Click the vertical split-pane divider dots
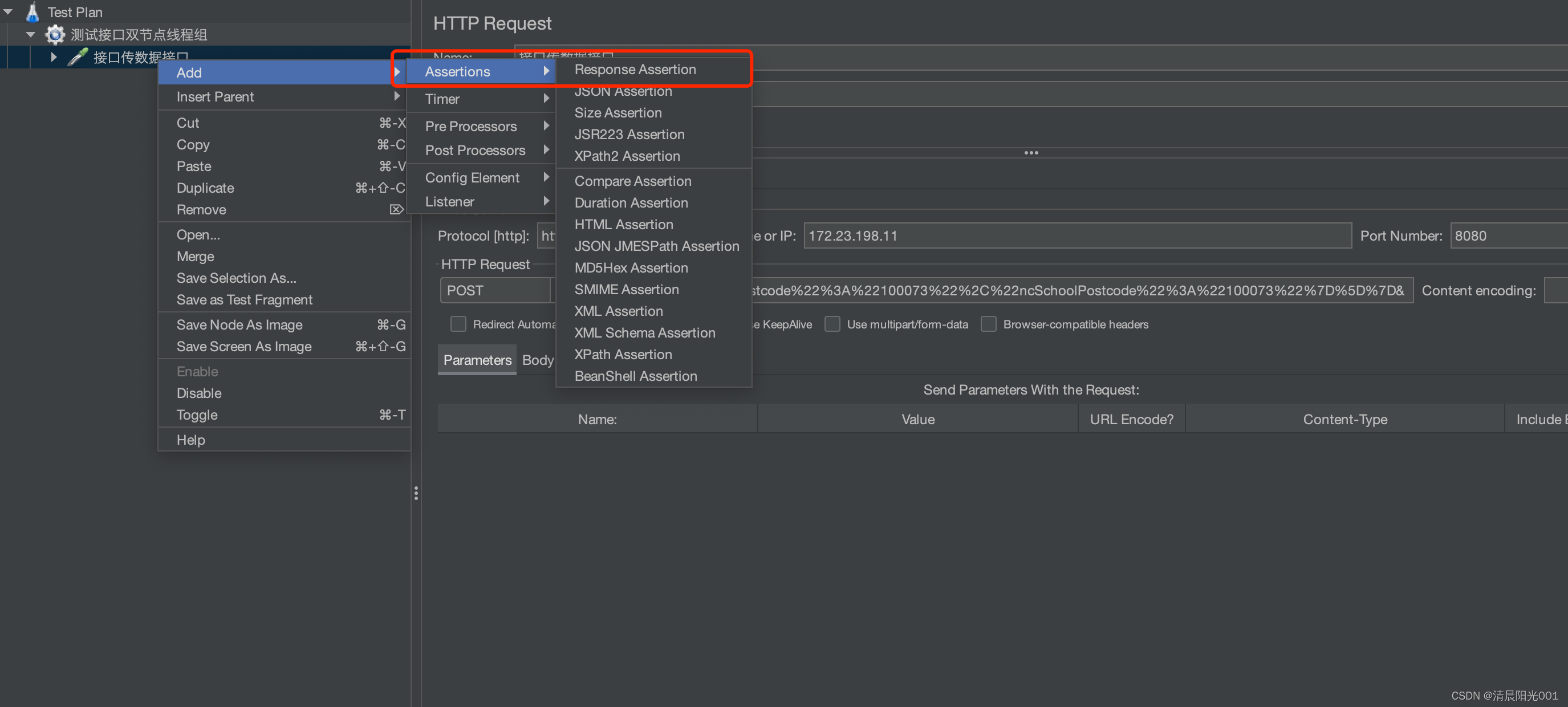The image size is (1568, 707). pos(416,493)
